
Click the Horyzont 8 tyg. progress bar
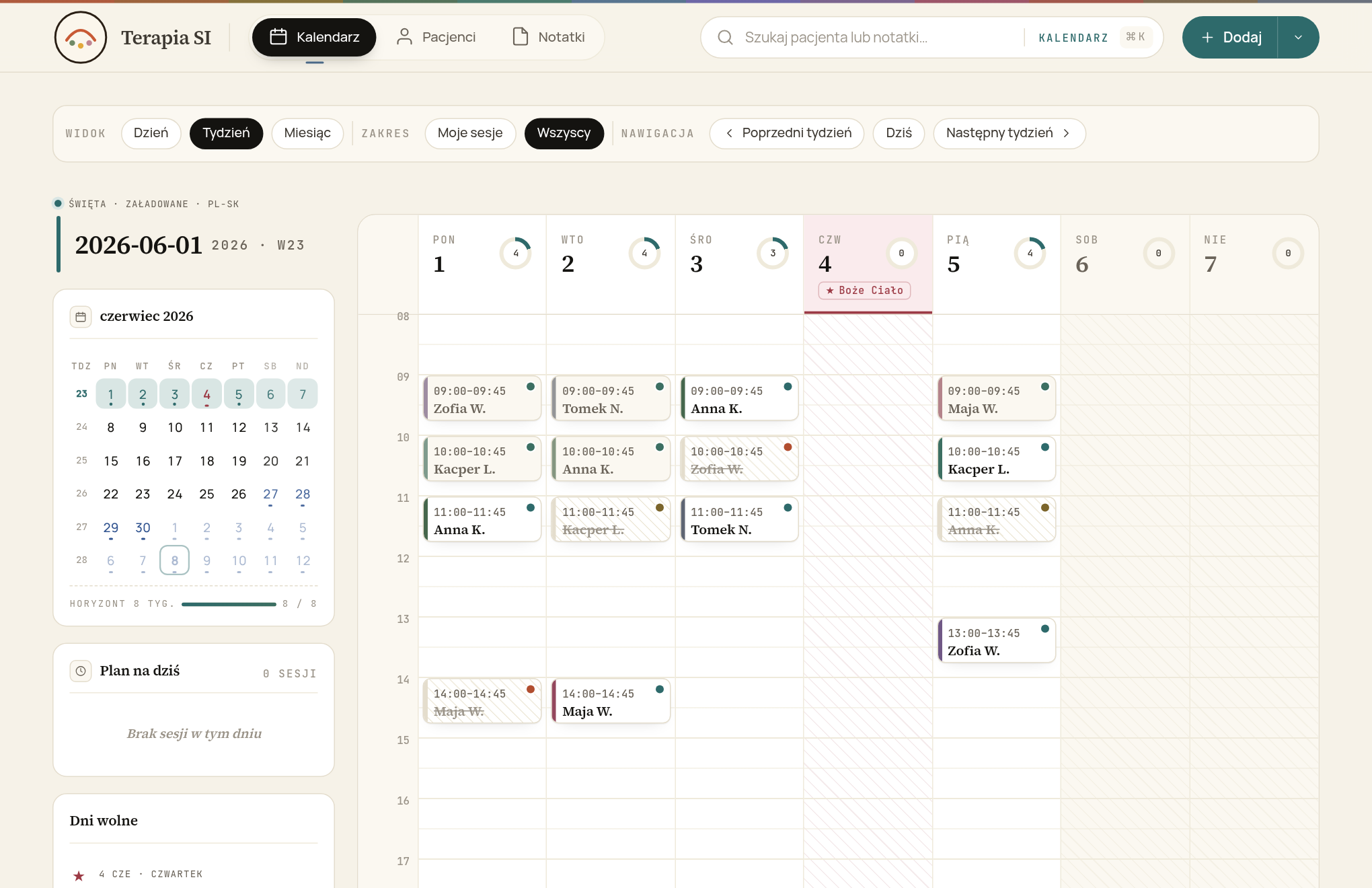click(x=229, y=604)
